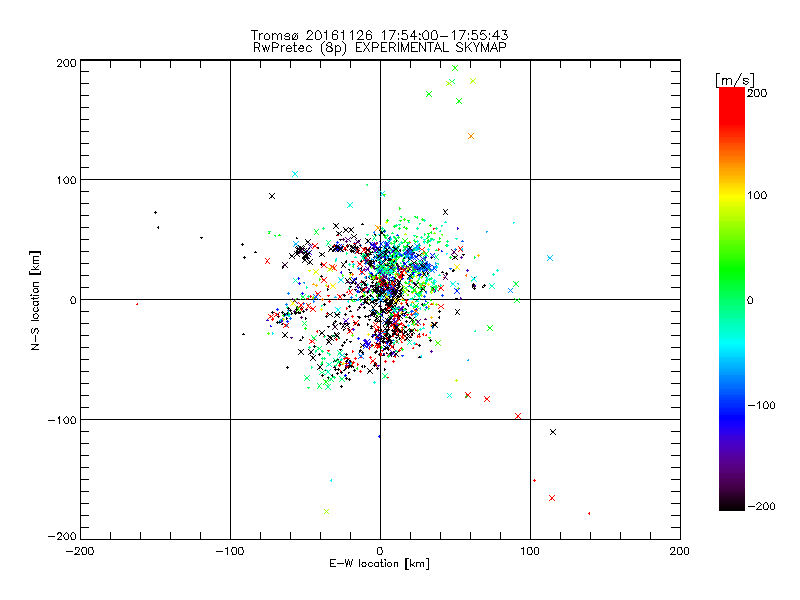This screenshot has height=600, width=800.
Task: Click the subtitle 'RwPretec (8p) EXPERIMENTAL SKYMAP'
Action: (380, 48)
